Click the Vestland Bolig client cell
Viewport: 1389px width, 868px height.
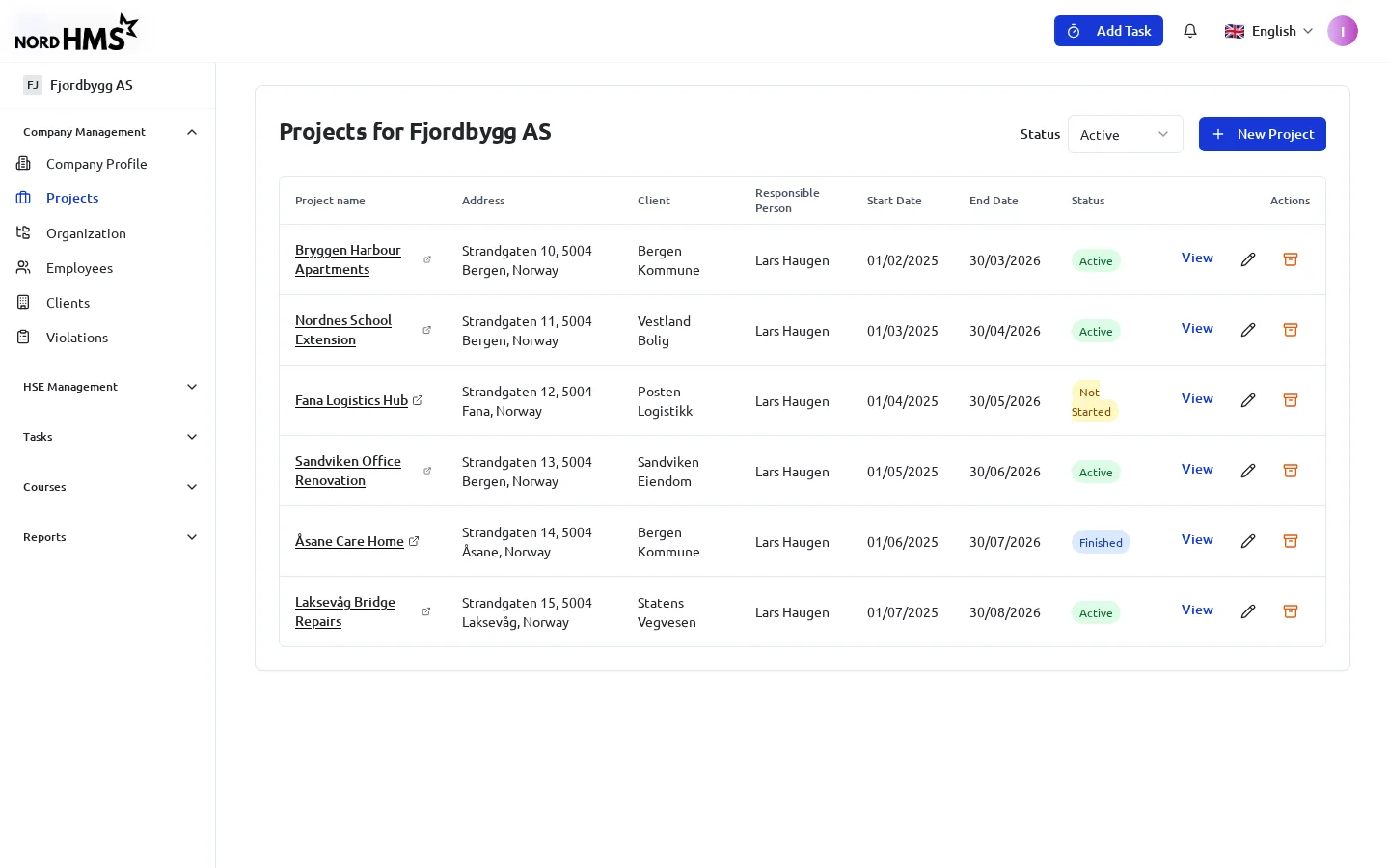[664, 331]
